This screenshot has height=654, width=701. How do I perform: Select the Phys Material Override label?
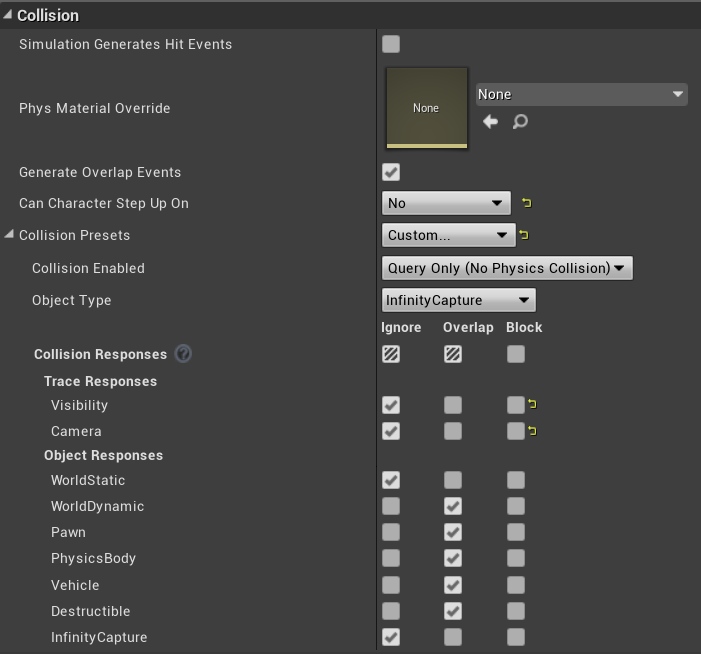point(94,108)
